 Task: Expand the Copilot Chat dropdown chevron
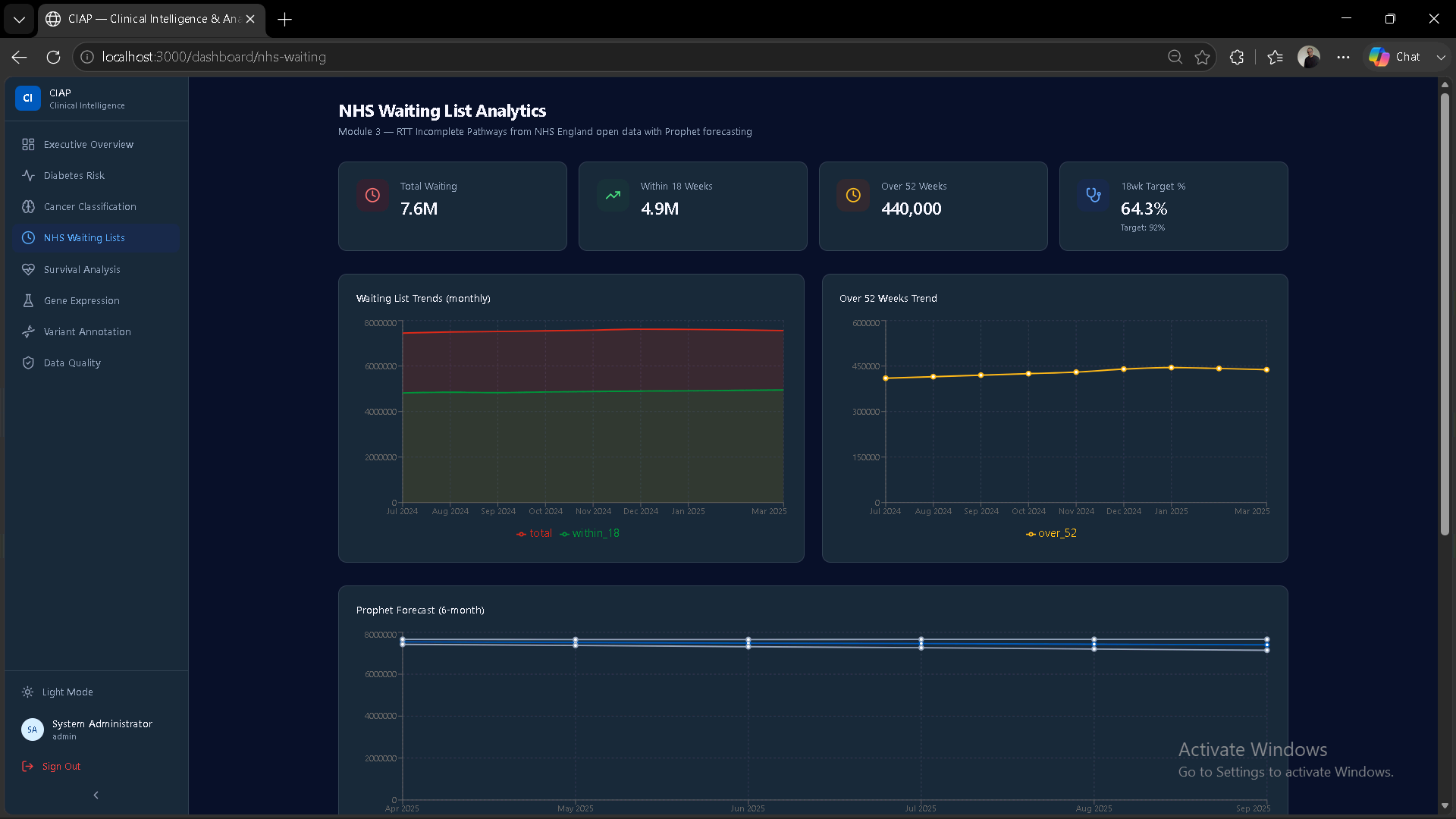click(1441, 57)
